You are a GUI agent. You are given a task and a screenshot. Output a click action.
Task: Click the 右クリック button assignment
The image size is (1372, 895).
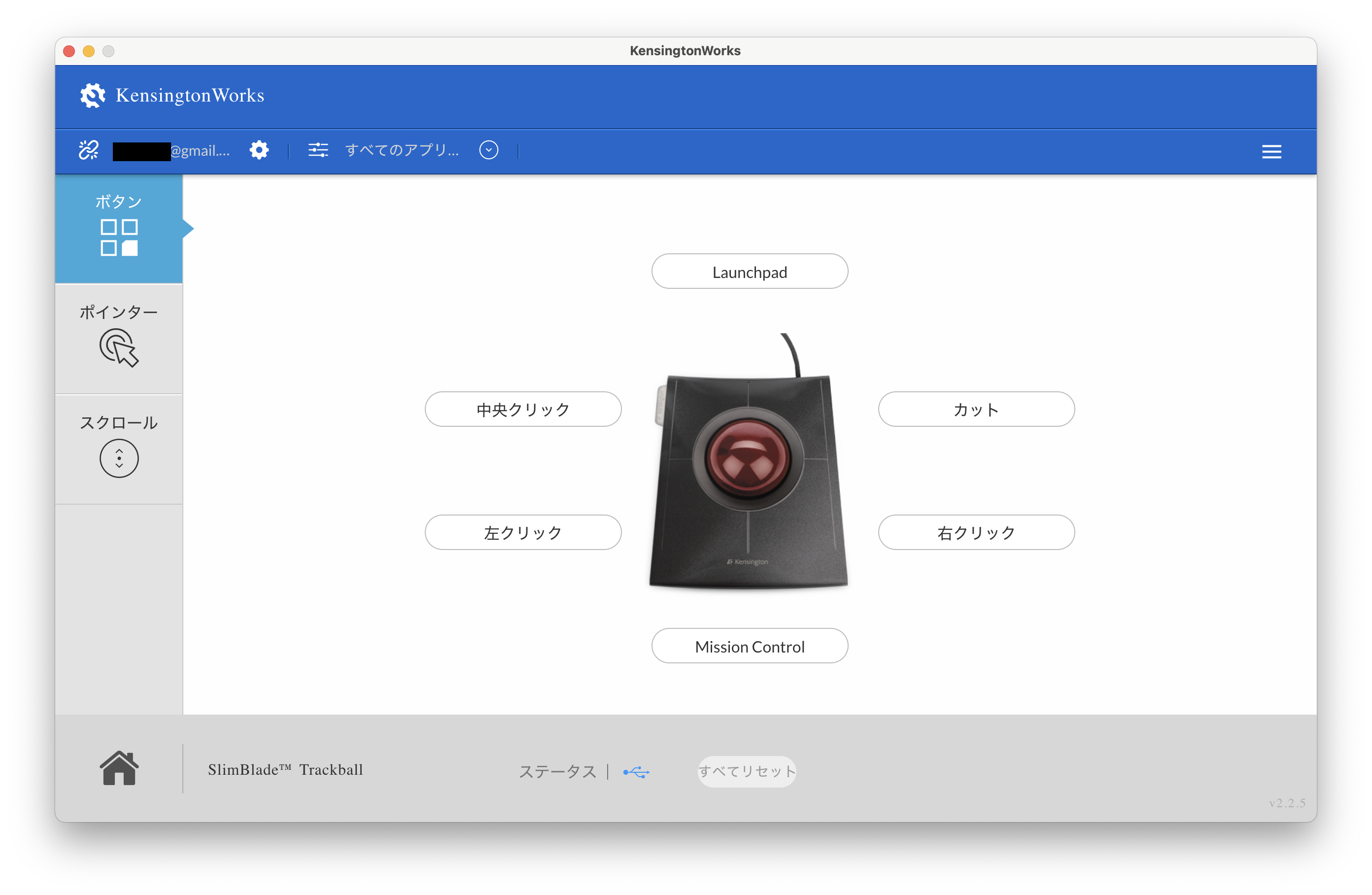click(976, 532)
